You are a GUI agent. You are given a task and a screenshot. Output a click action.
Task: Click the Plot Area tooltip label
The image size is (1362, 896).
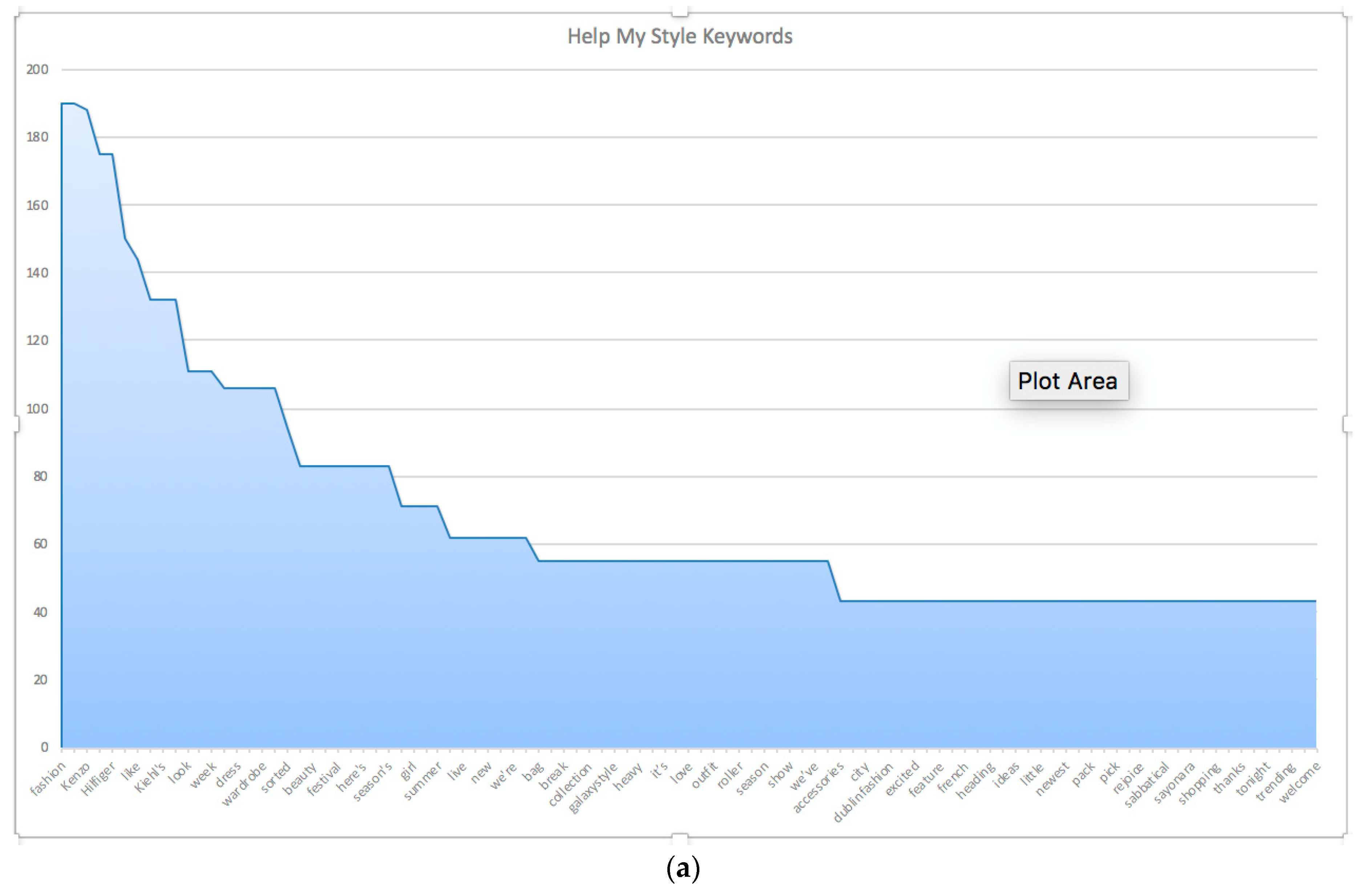coord(1068,381)
